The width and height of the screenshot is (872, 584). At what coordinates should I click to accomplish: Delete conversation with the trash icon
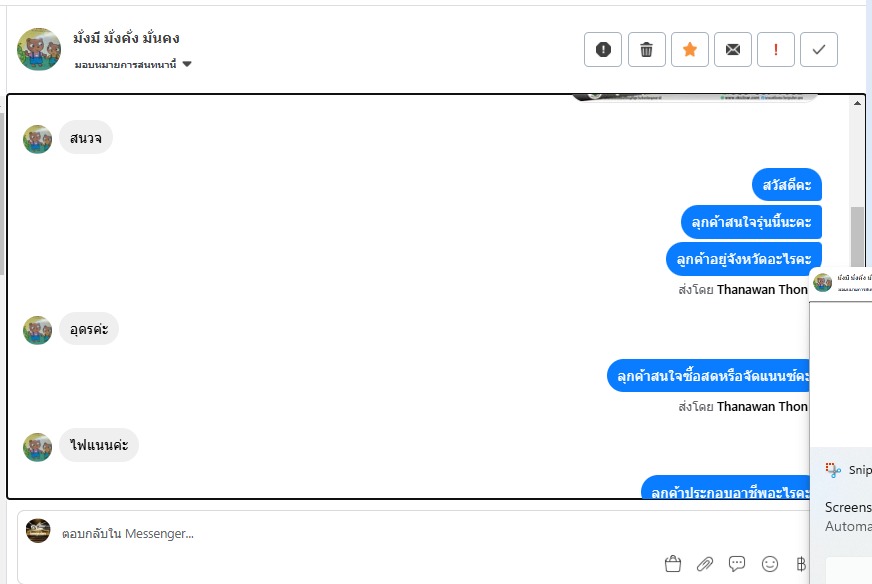click(646, 50)
